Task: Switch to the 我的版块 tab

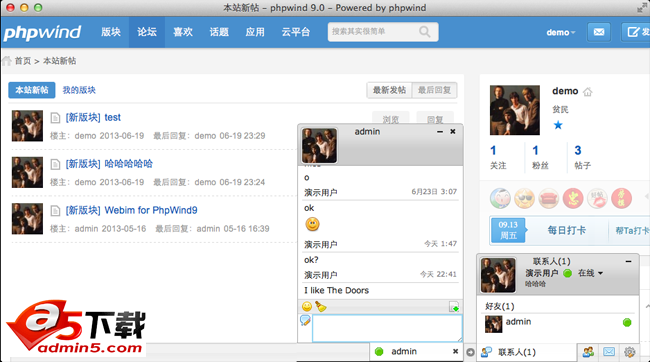Action: point(79,90)
